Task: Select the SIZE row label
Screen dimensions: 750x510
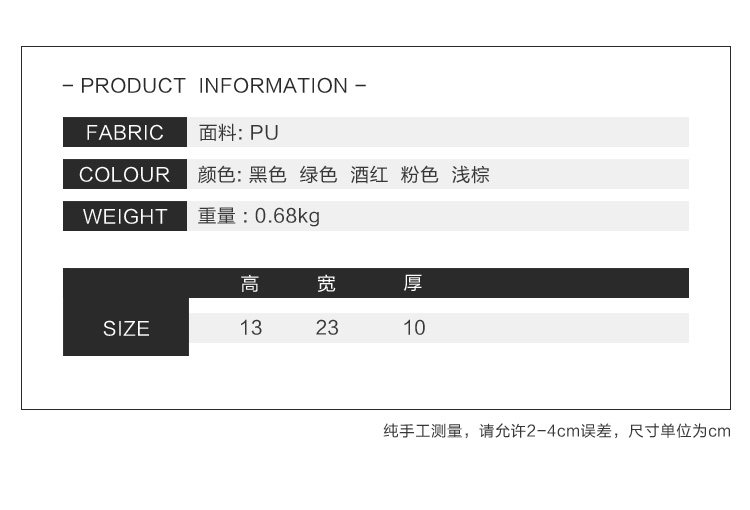Action: (126, 328)
